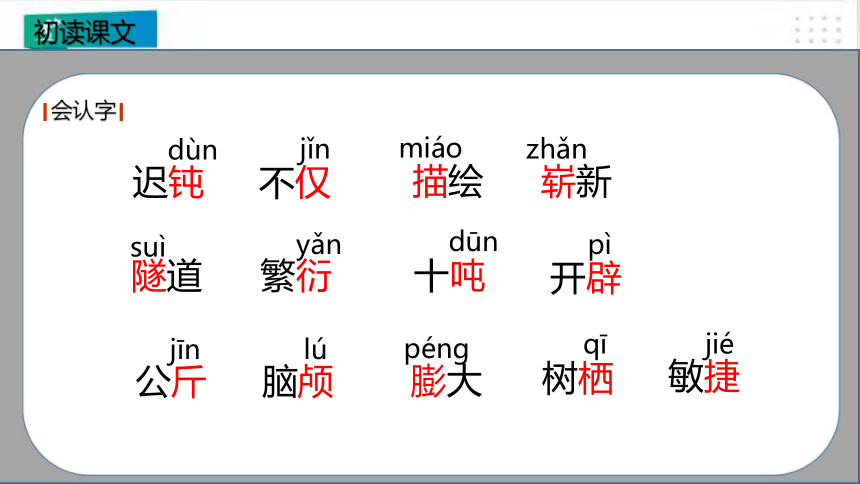Click the pinyin zhǎn
Screen dimensions: 860x484
pos(556,149)
